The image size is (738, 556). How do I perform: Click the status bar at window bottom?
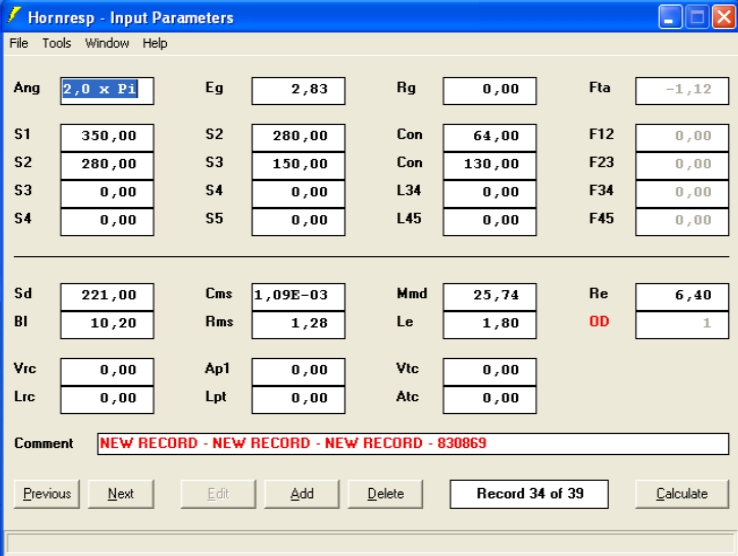[371, 543]
